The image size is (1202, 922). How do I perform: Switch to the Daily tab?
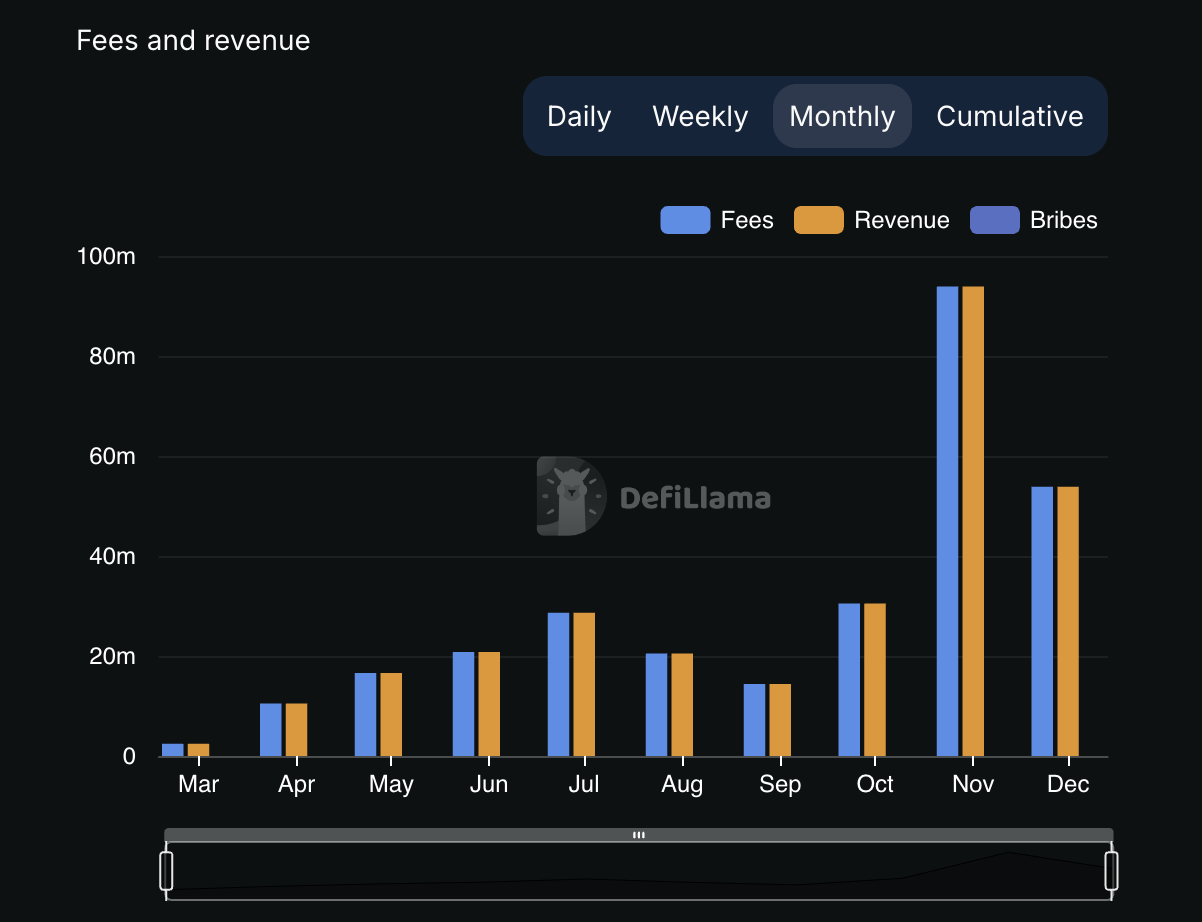(x=579, y=116)
